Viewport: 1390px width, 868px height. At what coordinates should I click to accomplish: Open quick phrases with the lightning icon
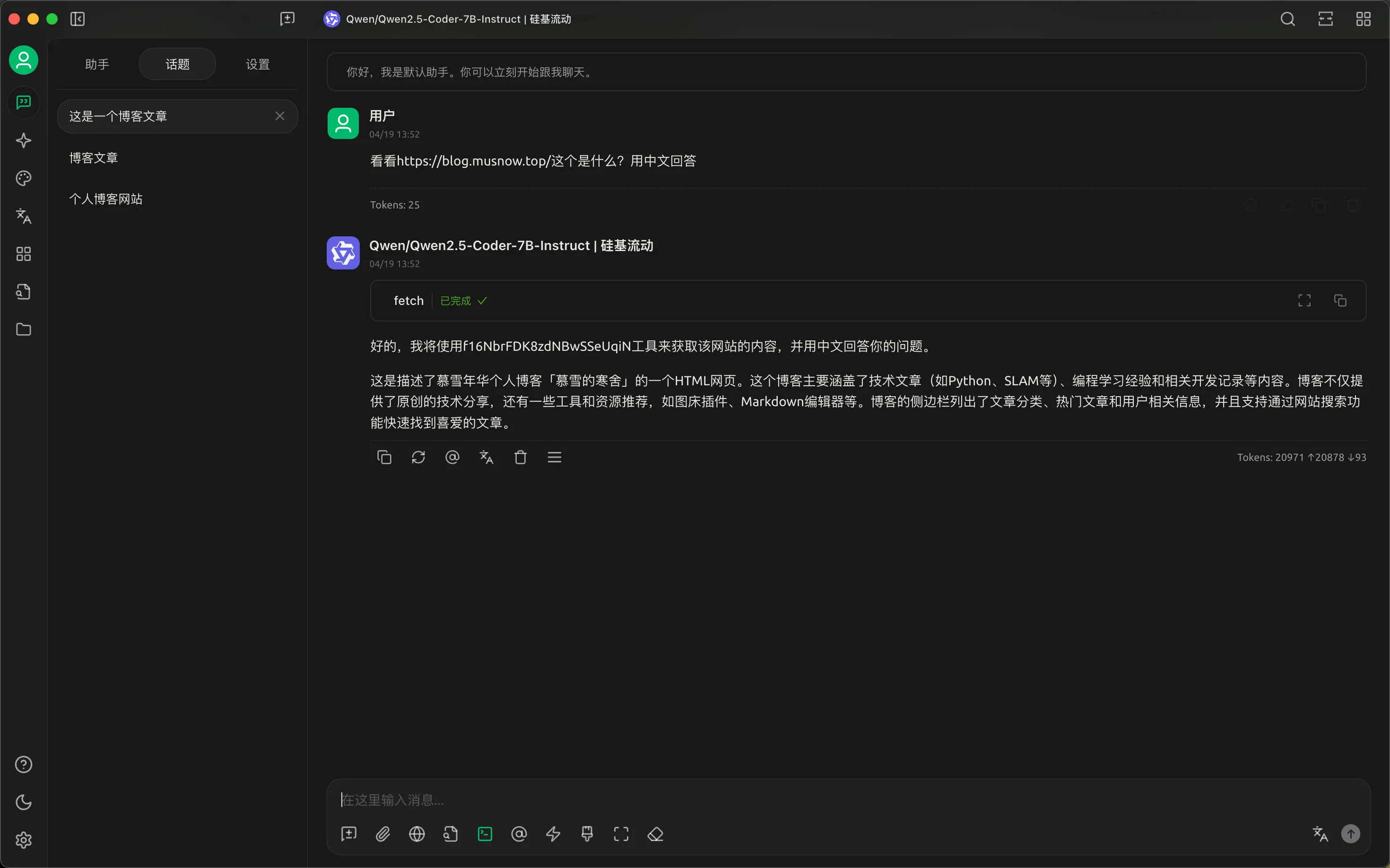(x=553, y=833)
